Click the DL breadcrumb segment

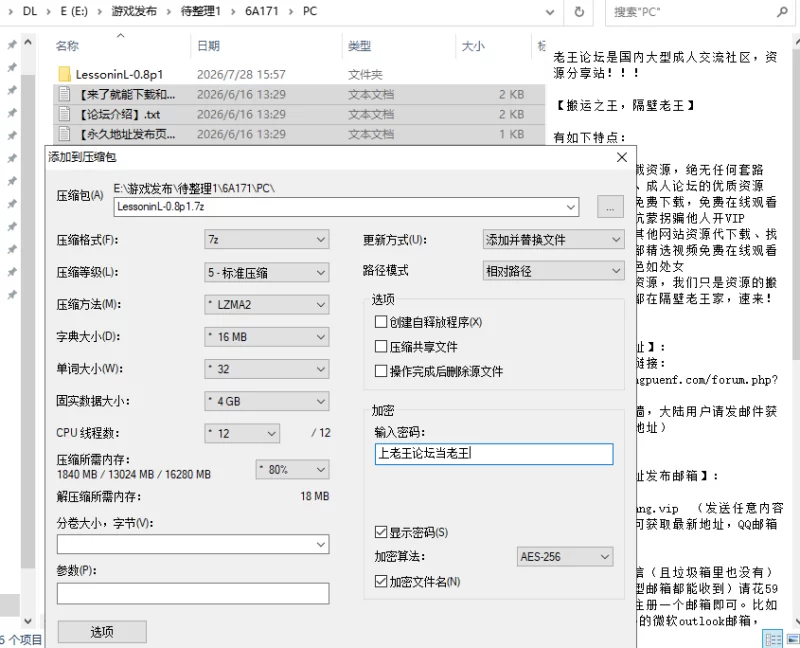click(x=30, y=11)
